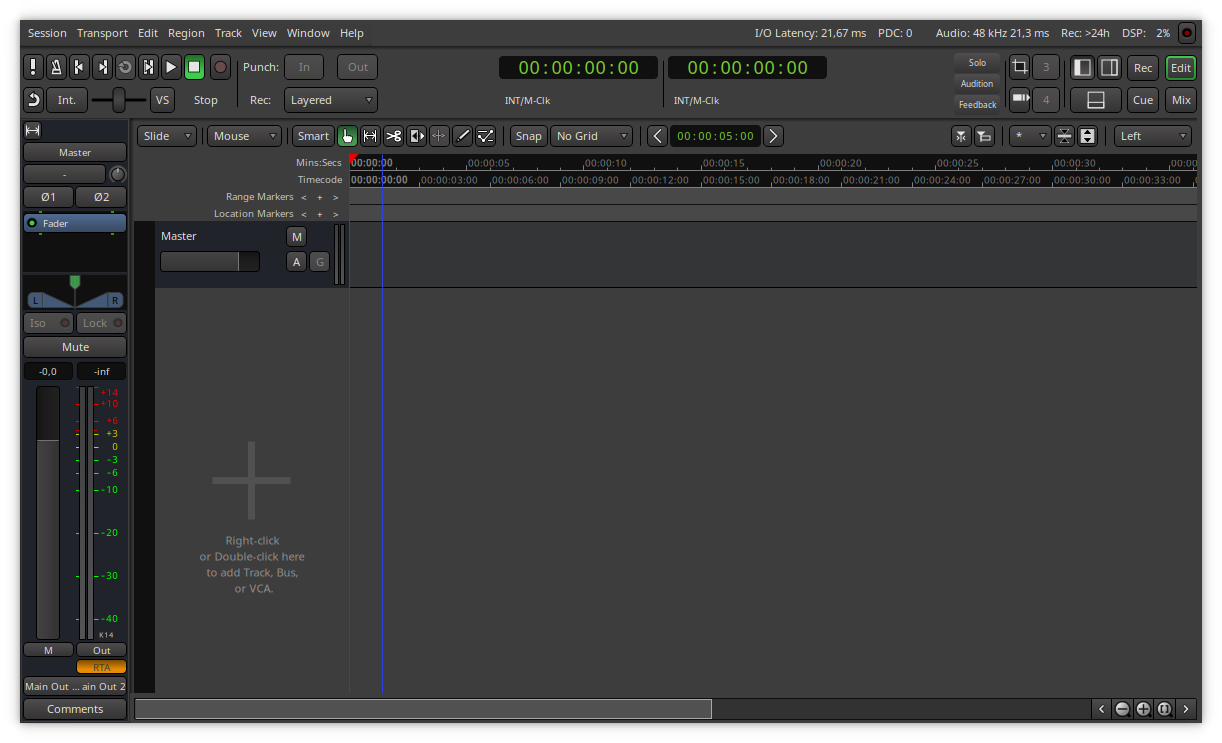Mute the Master track with M button
The width and height of the screenshot is (1222, 743).
click(x=296, y=237)
